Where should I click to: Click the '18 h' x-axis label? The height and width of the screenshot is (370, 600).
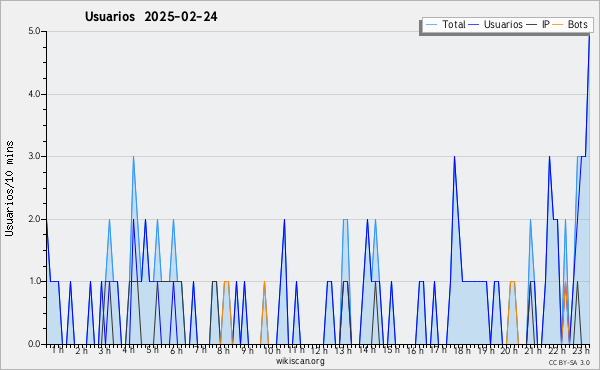462,351
